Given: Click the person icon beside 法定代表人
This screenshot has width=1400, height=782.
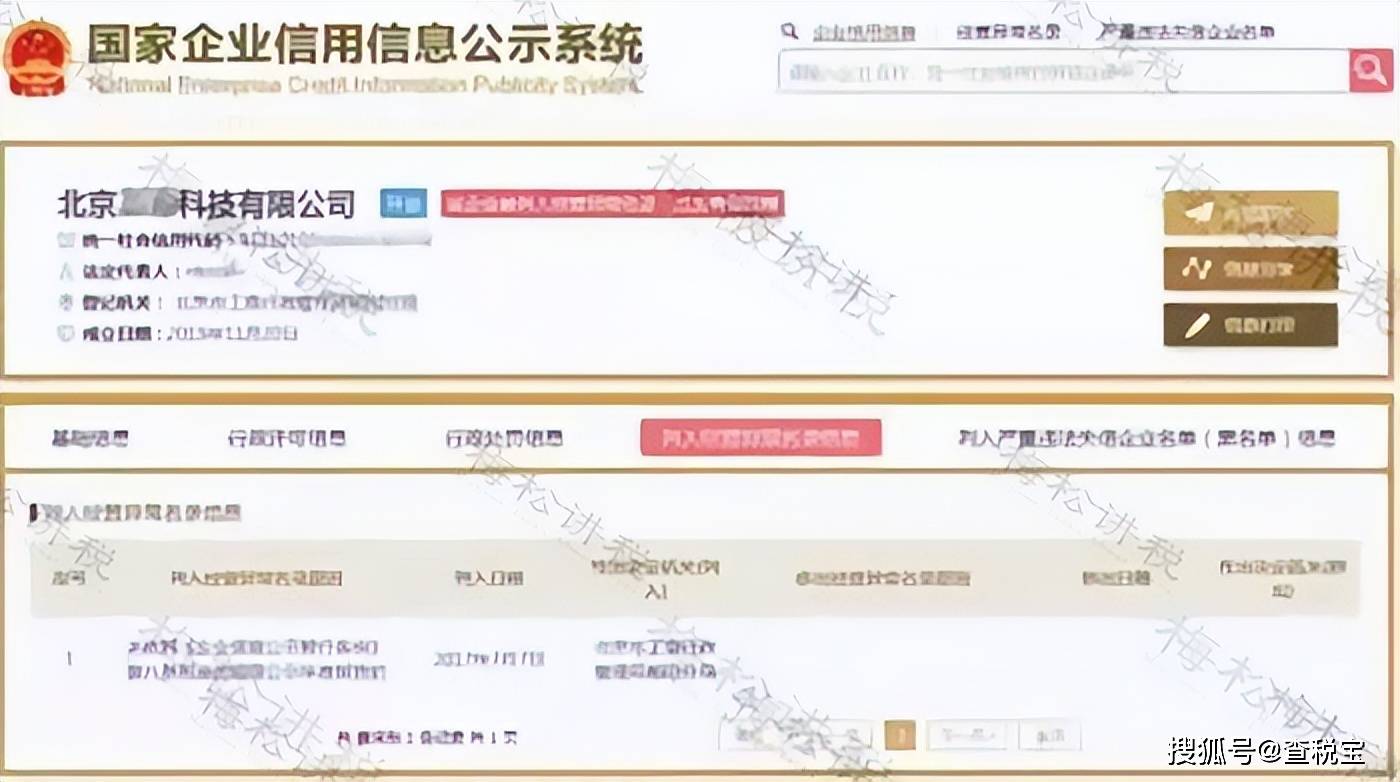Looking at the screenshot, I should tap(66, 271).
